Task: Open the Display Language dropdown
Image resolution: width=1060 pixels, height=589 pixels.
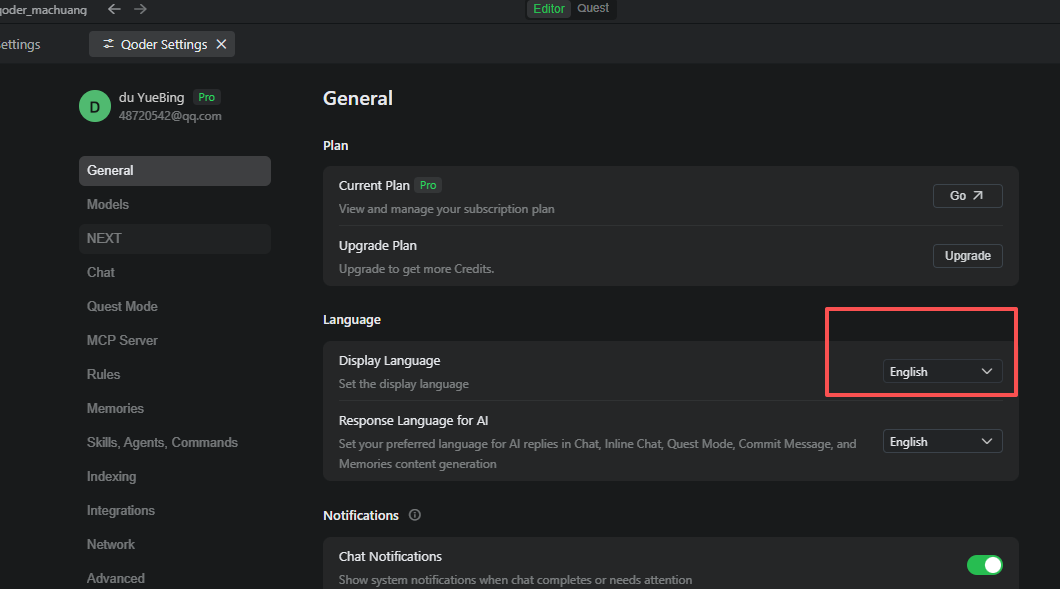Action: click(x=942, y=371)
